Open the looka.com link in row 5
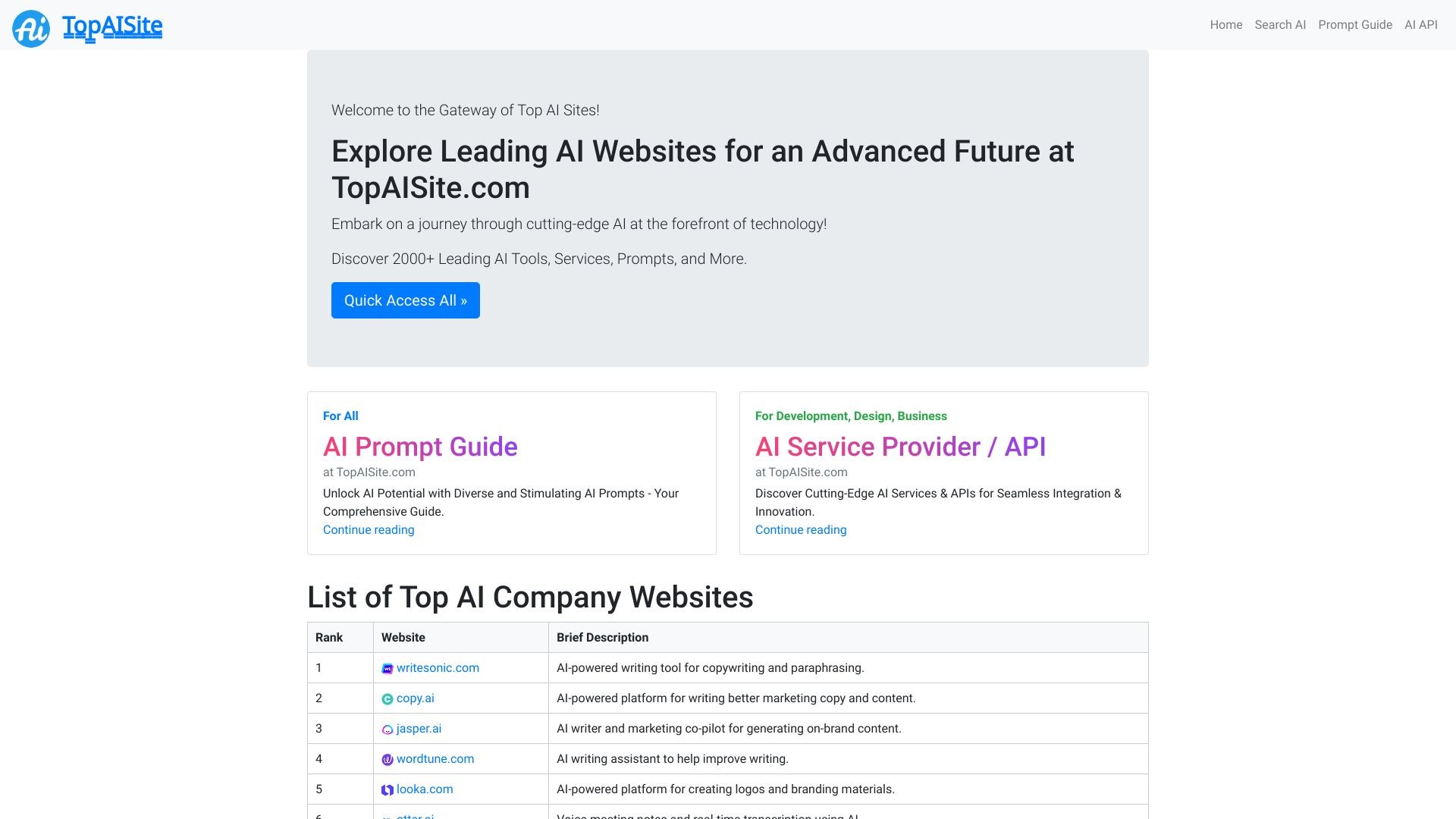1456x819 pixels. click(x=425, y=789)
